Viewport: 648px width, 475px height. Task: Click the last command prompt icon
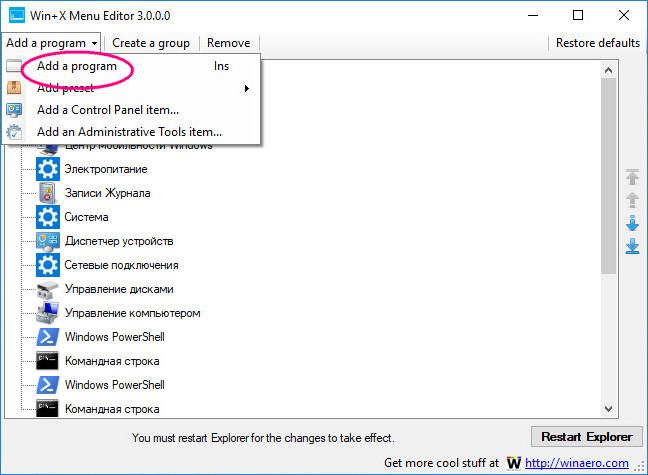click(47, 408)
